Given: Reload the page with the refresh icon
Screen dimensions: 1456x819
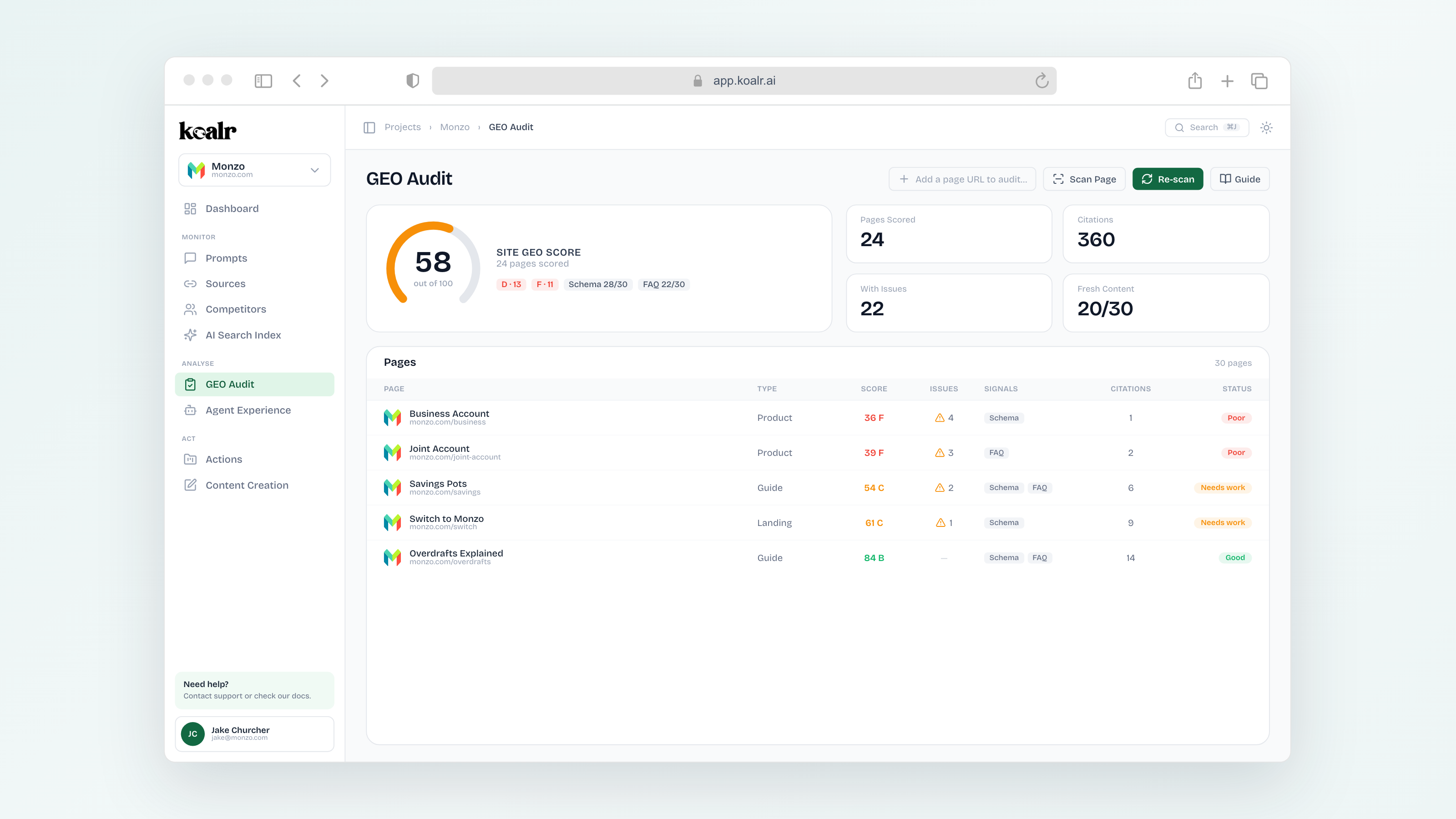Looking at the screenshot, I should point(1041,81).
